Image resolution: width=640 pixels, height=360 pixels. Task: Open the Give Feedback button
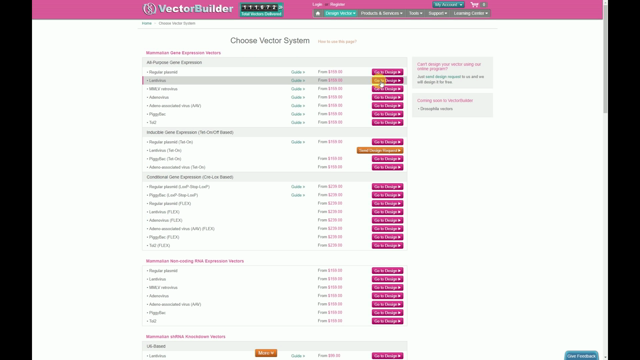click(x=581, y=356)
